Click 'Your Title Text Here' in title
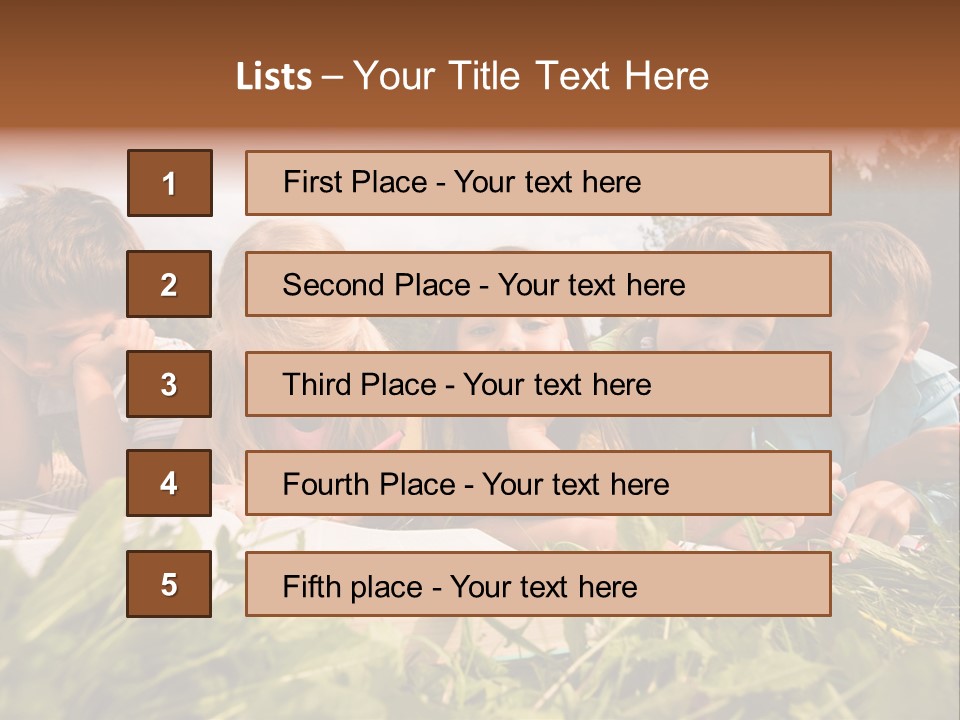This screenshot has height=720, width=960. tap(531, 77)
